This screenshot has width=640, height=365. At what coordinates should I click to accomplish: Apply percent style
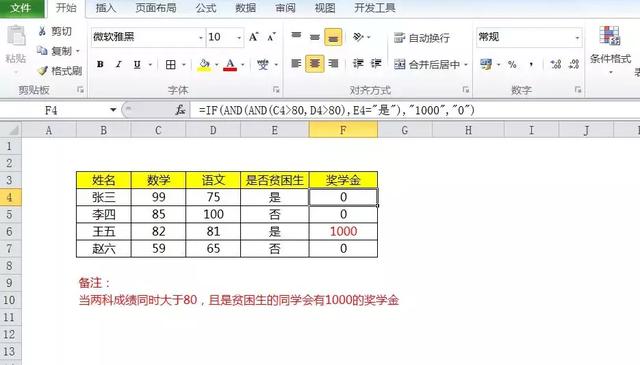512,64
